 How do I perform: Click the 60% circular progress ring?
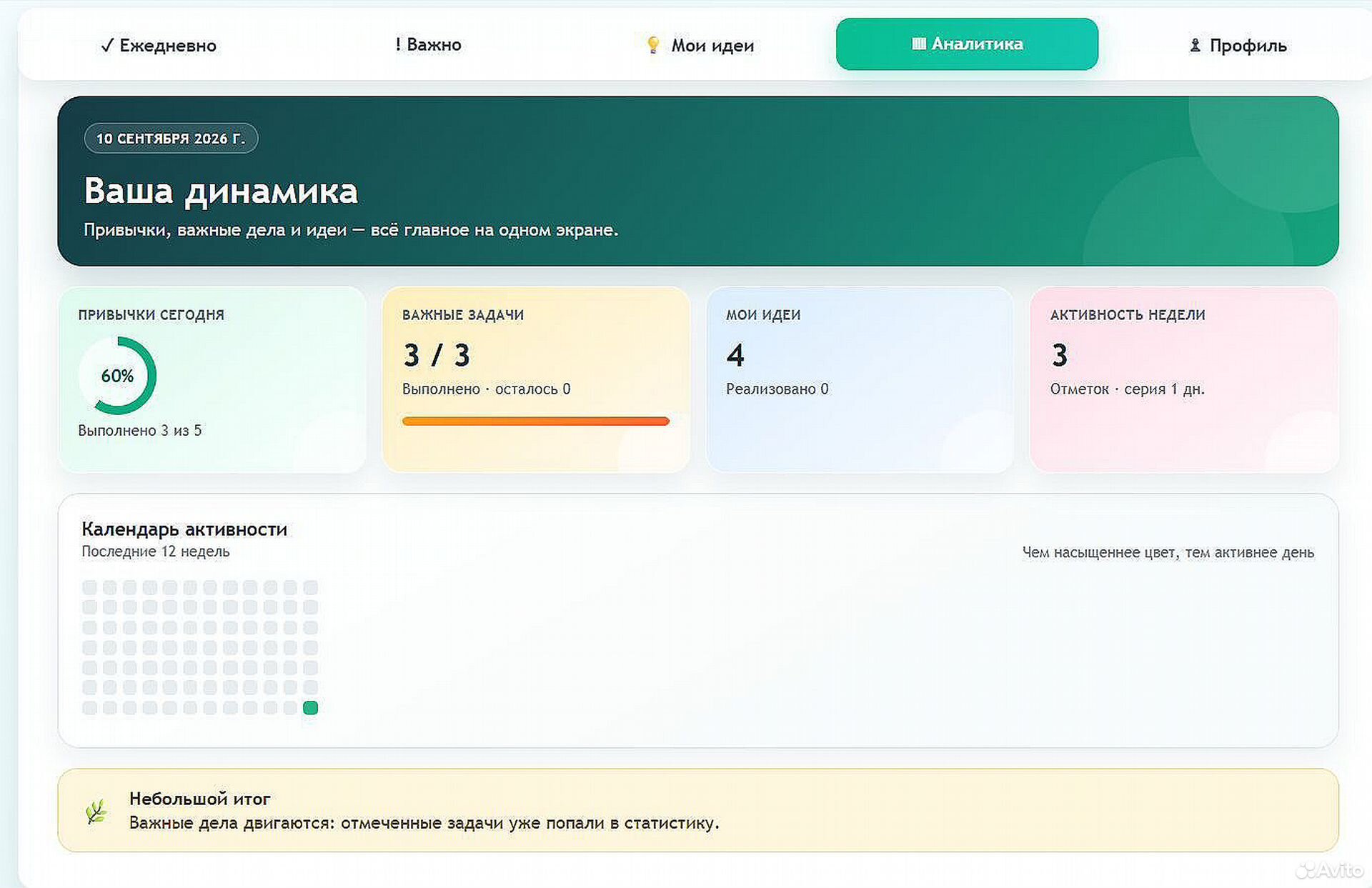pos(117,376)
